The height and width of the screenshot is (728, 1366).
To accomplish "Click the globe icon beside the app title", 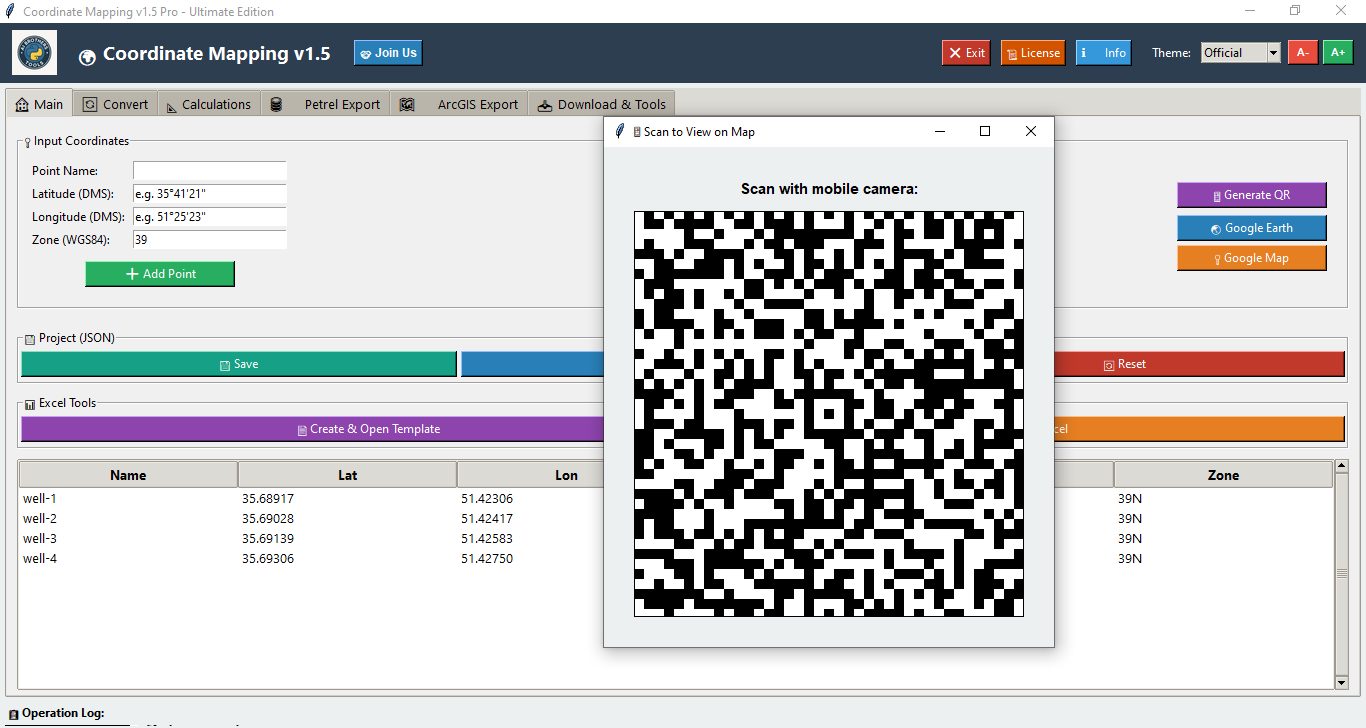I will pyautogui.click(x=87, y=57).
